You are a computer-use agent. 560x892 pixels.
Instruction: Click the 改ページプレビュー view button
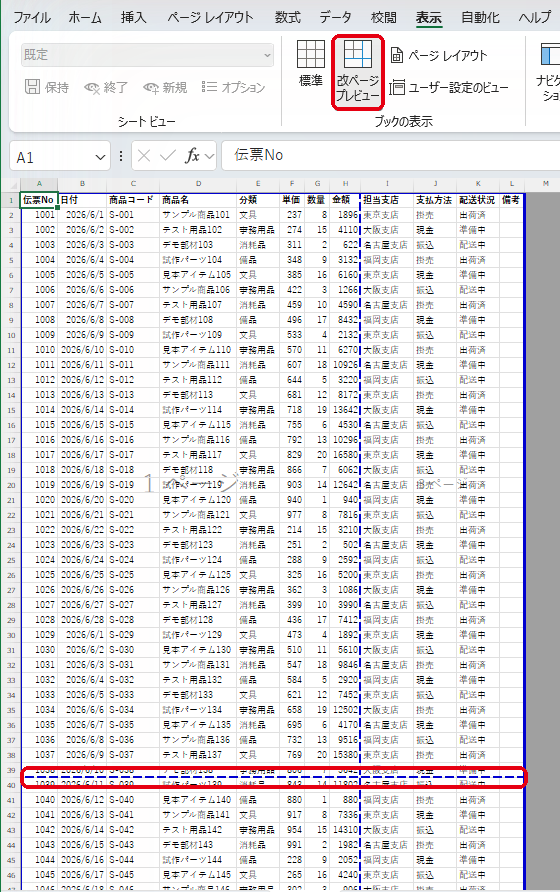[x=357, y=72]
